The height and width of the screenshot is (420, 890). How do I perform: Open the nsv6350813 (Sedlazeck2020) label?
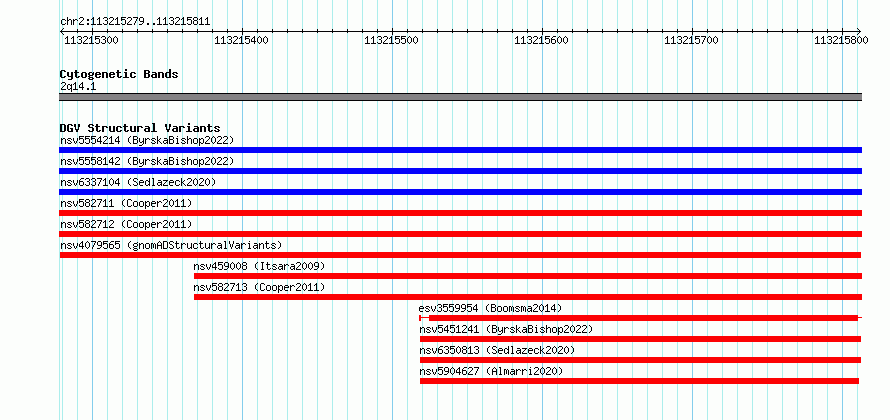(497, 350)
